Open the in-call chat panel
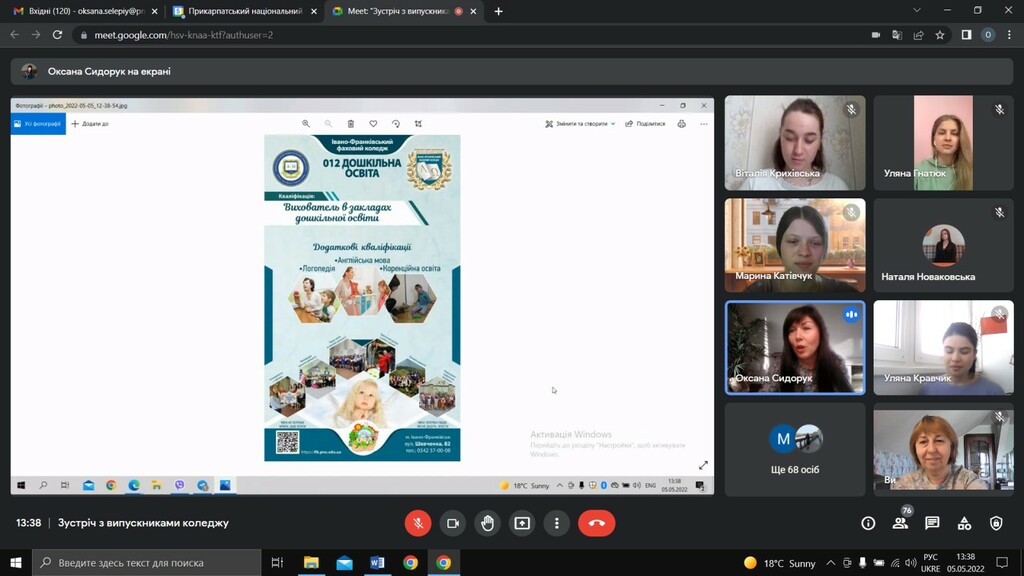 pos(932,523)
